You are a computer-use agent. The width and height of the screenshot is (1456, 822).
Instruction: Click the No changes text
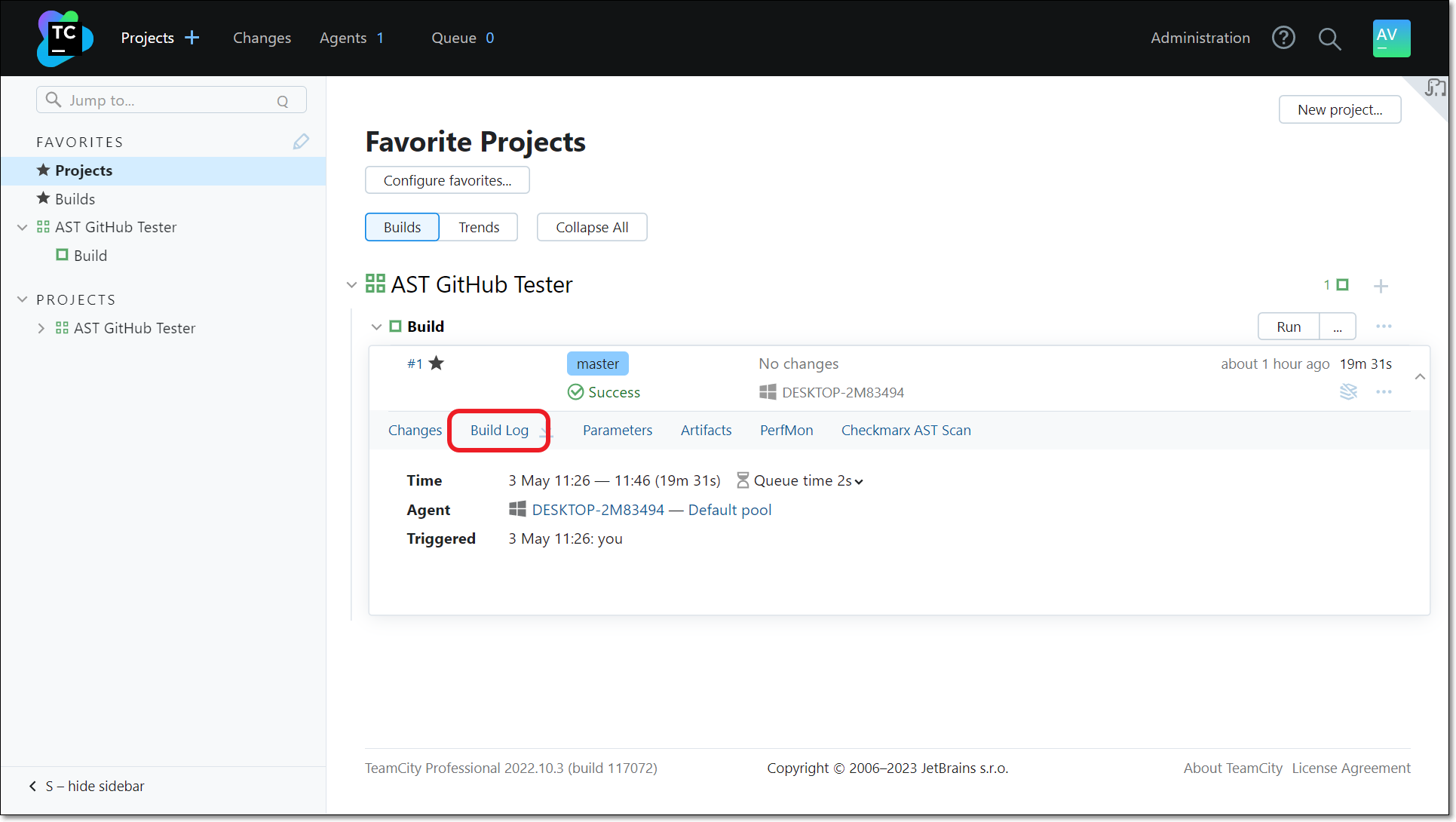(x=799, y=363)
